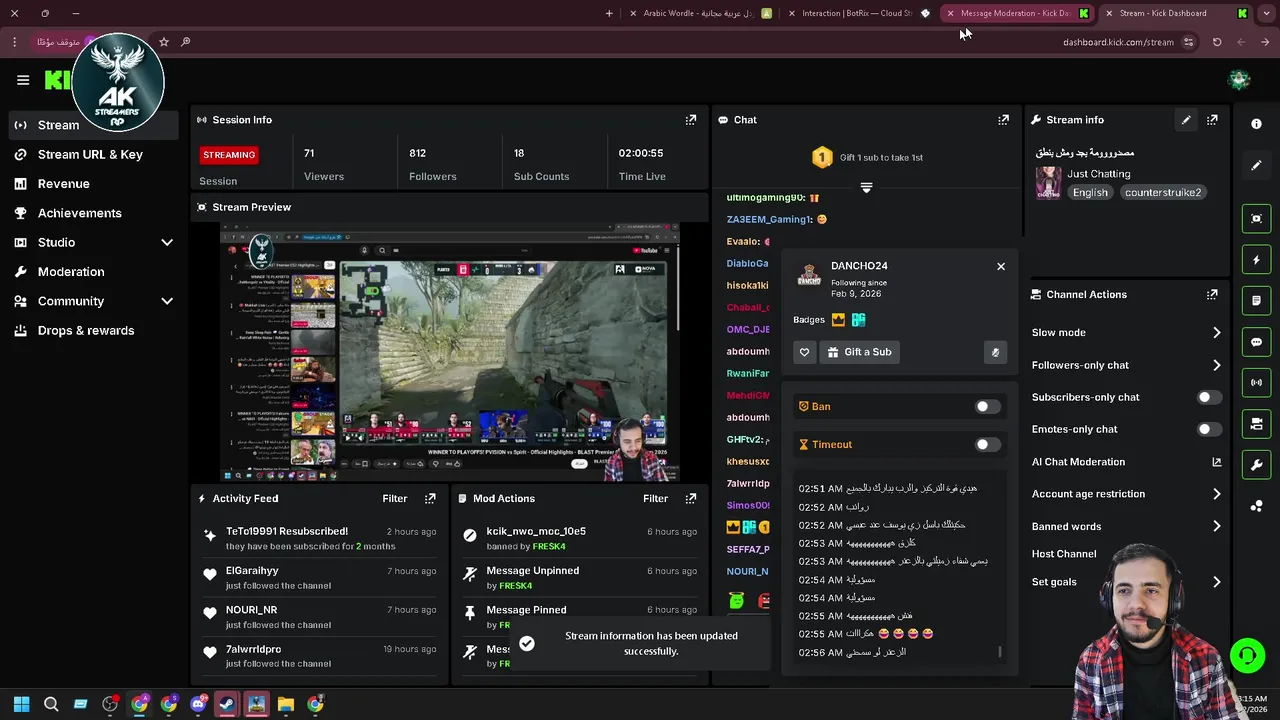Switch to Arabic Wordle browser tab

tap(700, 13)
